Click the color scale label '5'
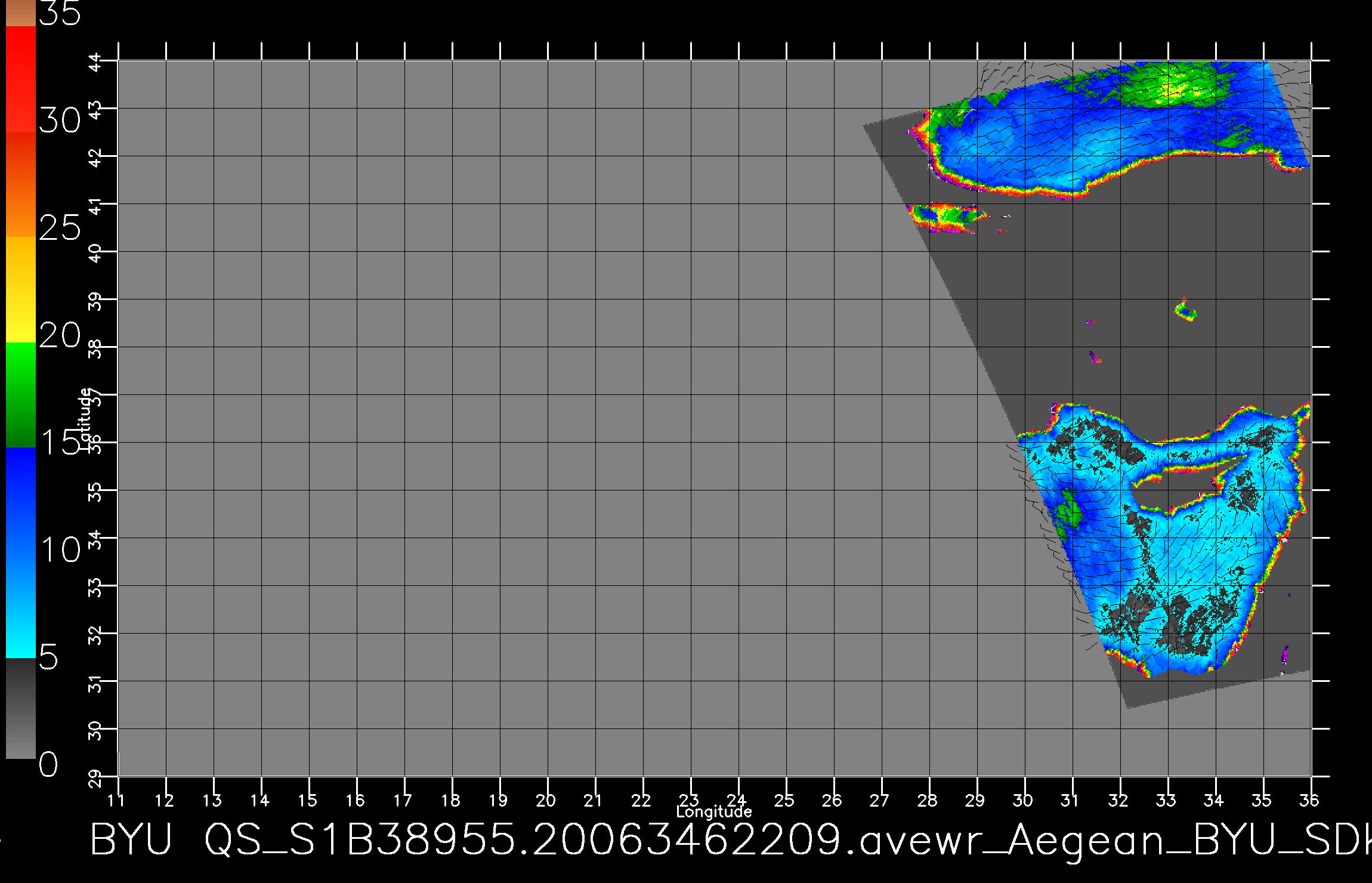This screenshot has height=883, width=1372. pos(48,657)
